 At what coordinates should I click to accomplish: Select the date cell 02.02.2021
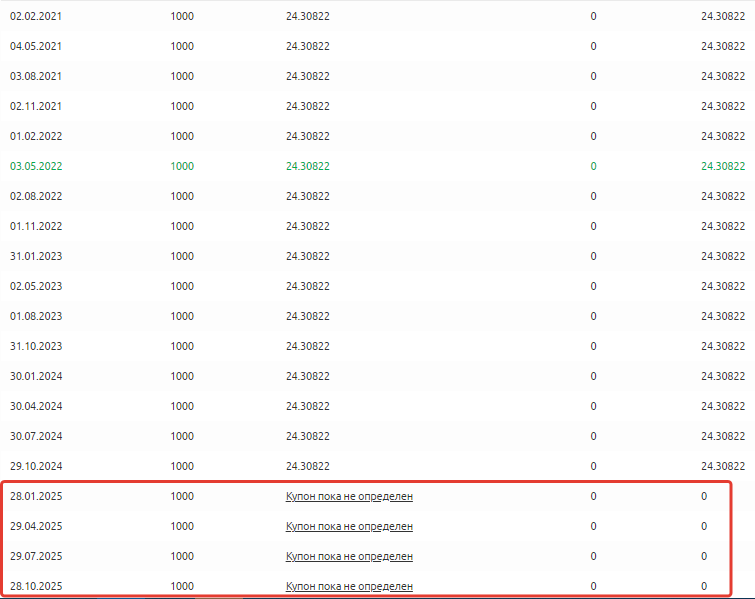pos(36,16)
